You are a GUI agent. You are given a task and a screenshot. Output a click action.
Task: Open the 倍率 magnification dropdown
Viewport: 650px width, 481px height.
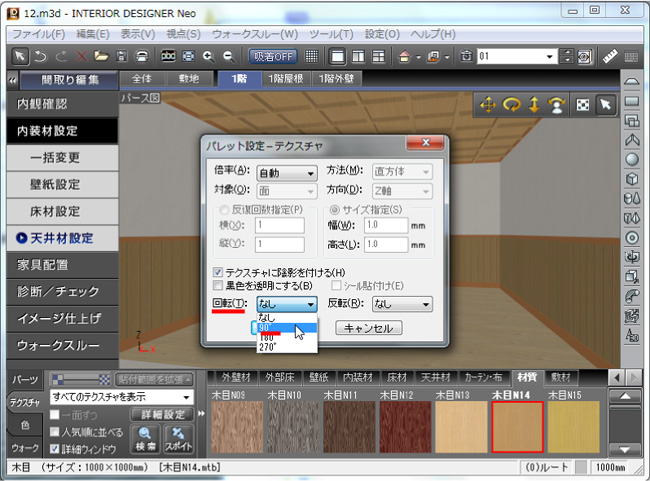(x=286, y=173)
